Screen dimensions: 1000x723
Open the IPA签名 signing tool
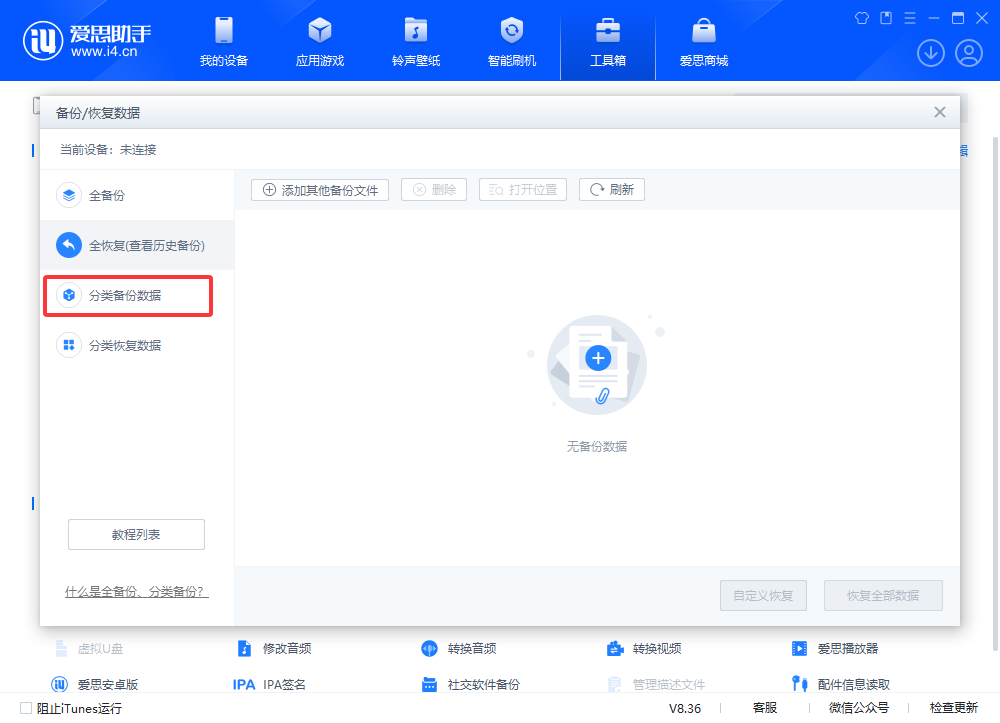(270, 685)
